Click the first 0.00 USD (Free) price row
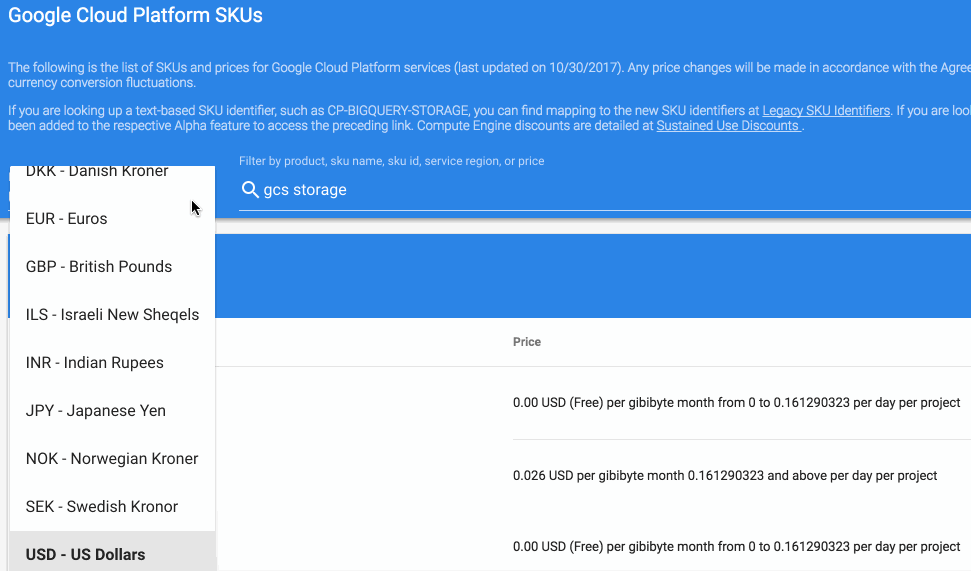Screen dimensions: 971x571 (736, 403)
